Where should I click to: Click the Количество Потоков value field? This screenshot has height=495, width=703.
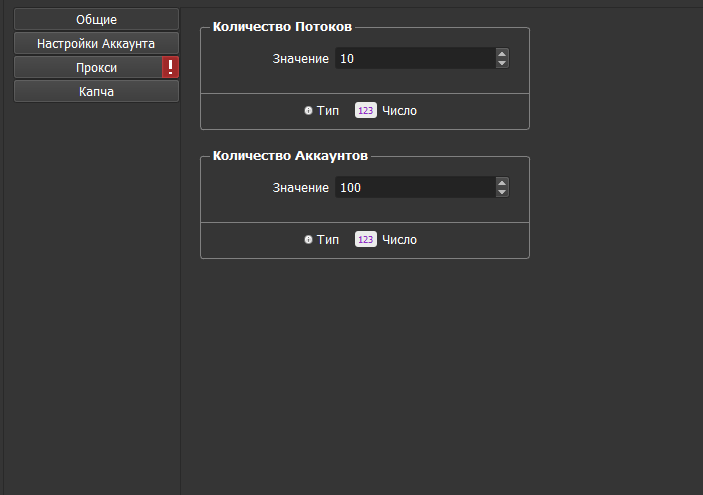(414, 59)
